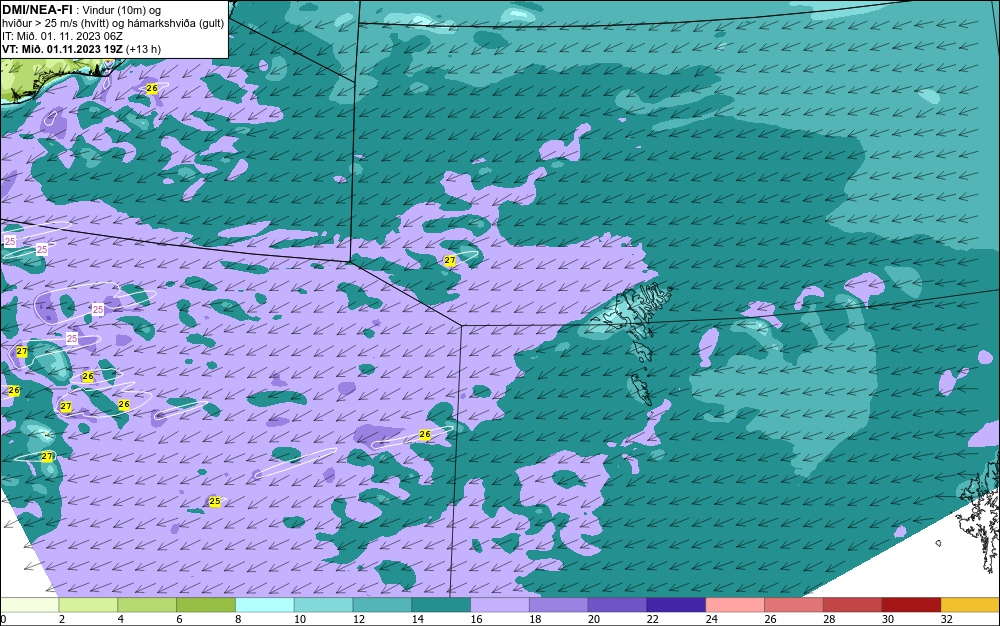The width and height of the screenshot is (1000, 626).
Task: Click the 28–30 m/s red legend swatch
Action: pyautogui.click(x=852, y=605)
